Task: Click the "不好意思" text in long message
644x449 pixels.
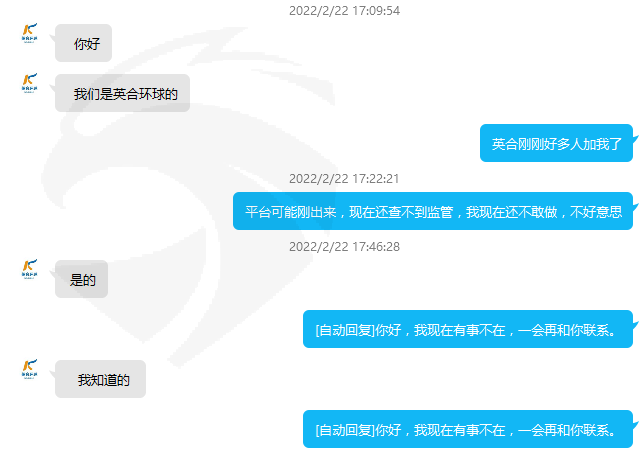Action: coord(596,212)
